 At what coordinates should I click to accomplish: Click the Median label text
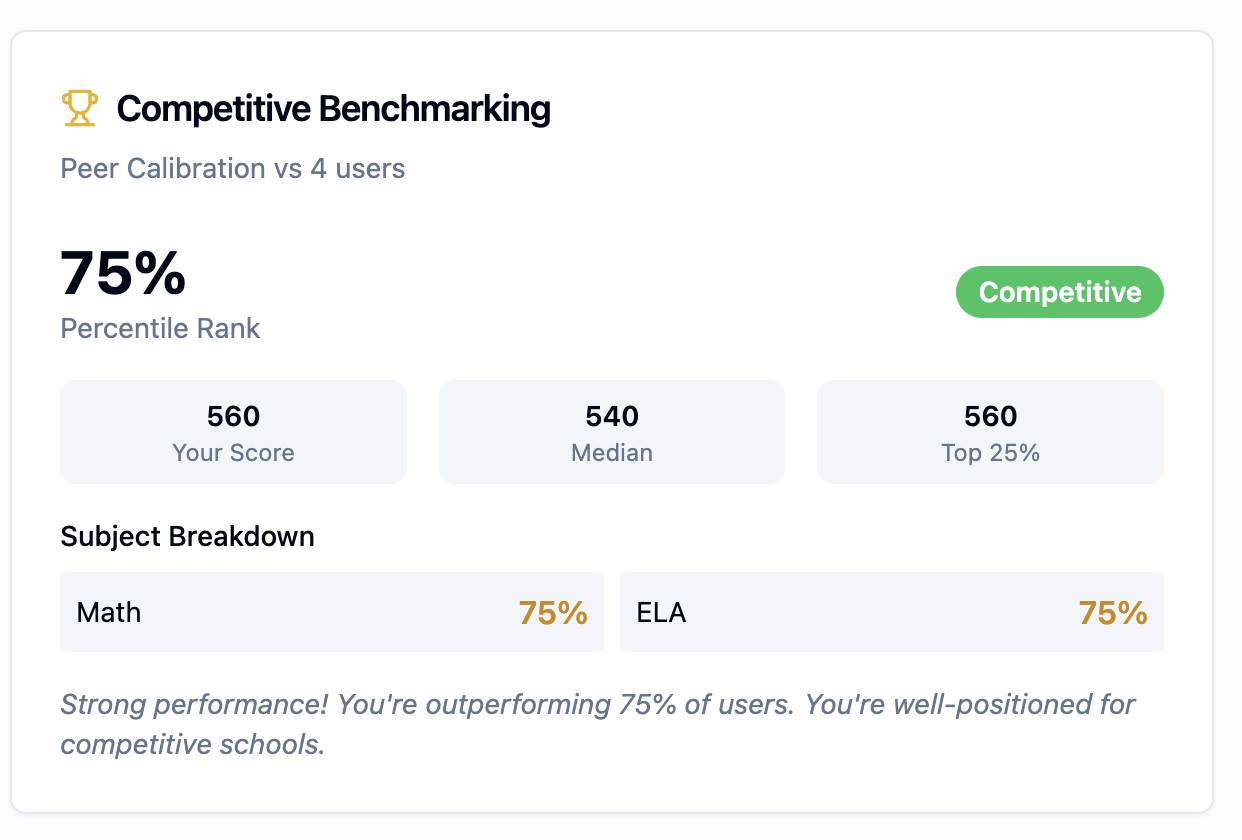pyautogui.click(x=611, y=453)
